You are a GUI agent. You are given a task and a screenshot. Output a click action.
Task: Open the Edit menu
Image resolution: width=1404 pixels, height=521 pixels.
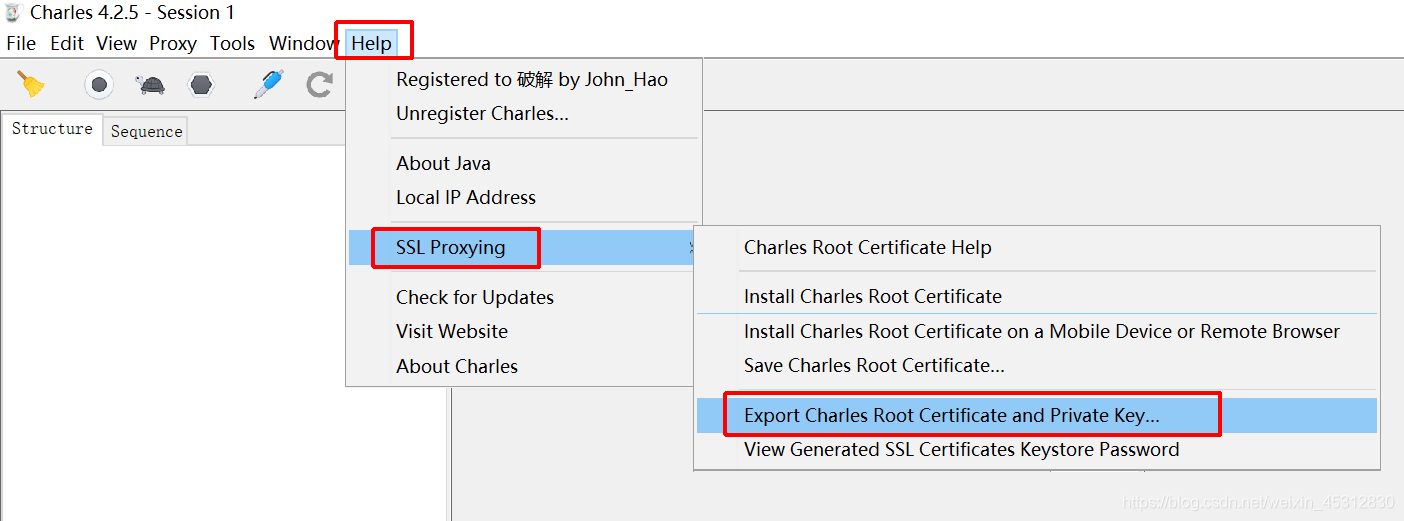[67, 43]
